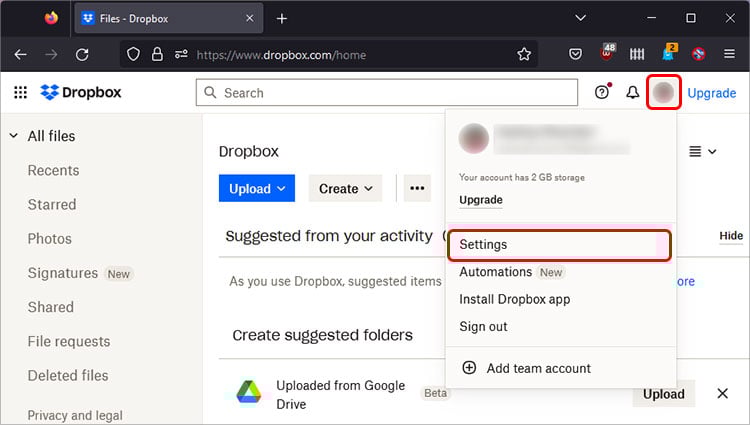
Task: Select Add team account
Action: pyautogui.click(x=539, y=369)
